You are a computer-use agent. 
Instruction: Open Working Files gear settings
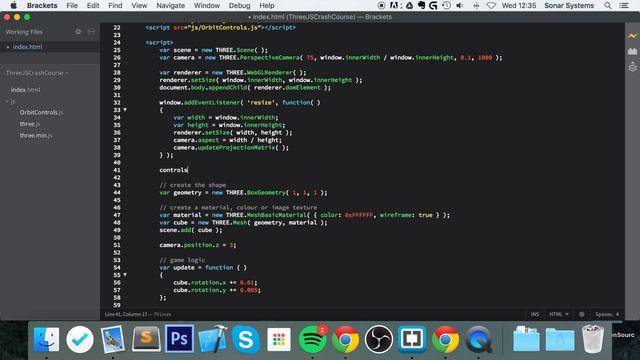(78, 31)
